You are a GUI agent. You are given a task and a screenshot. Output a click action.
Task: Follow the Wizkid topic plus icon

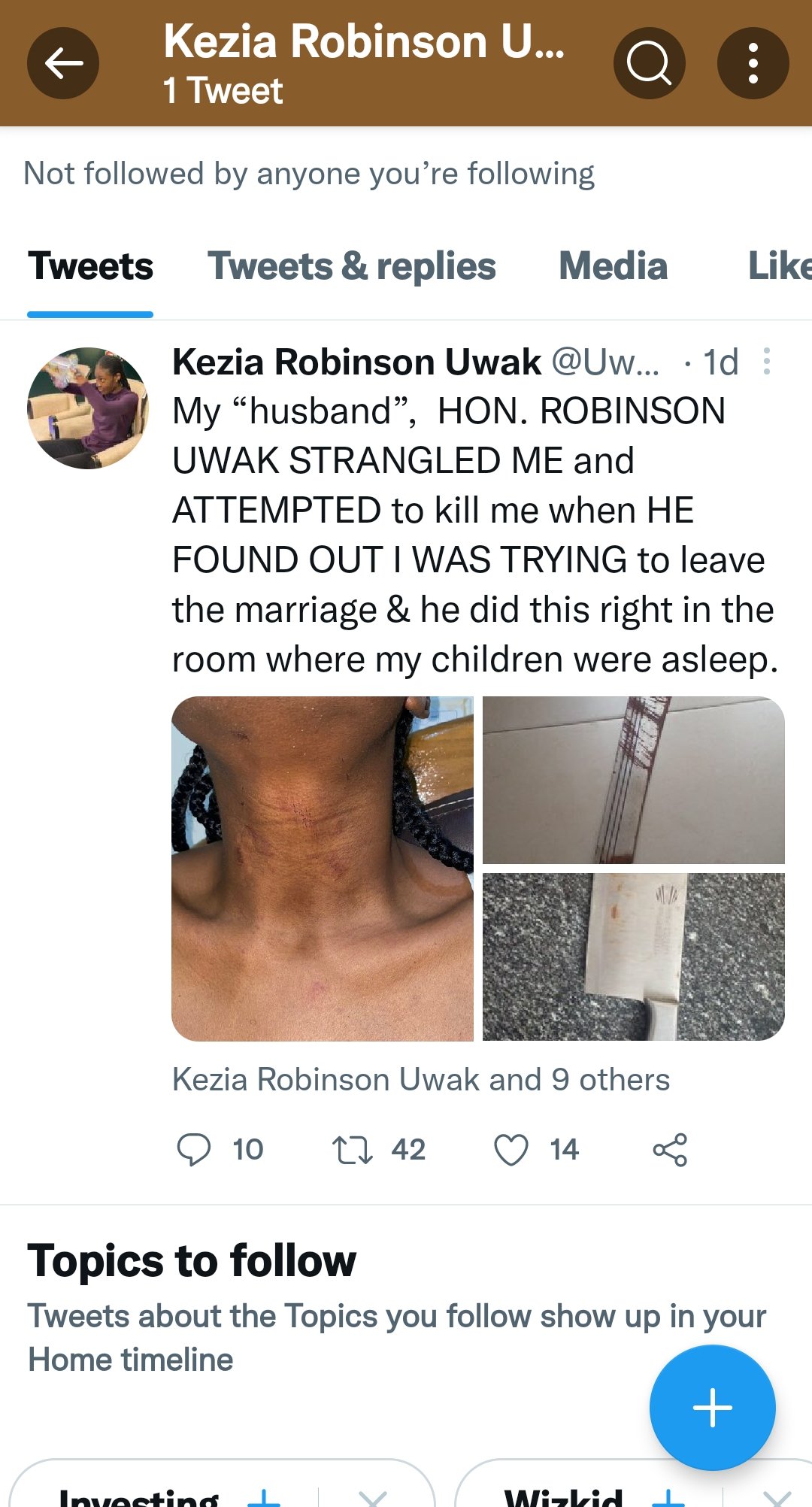[668, 1498]
